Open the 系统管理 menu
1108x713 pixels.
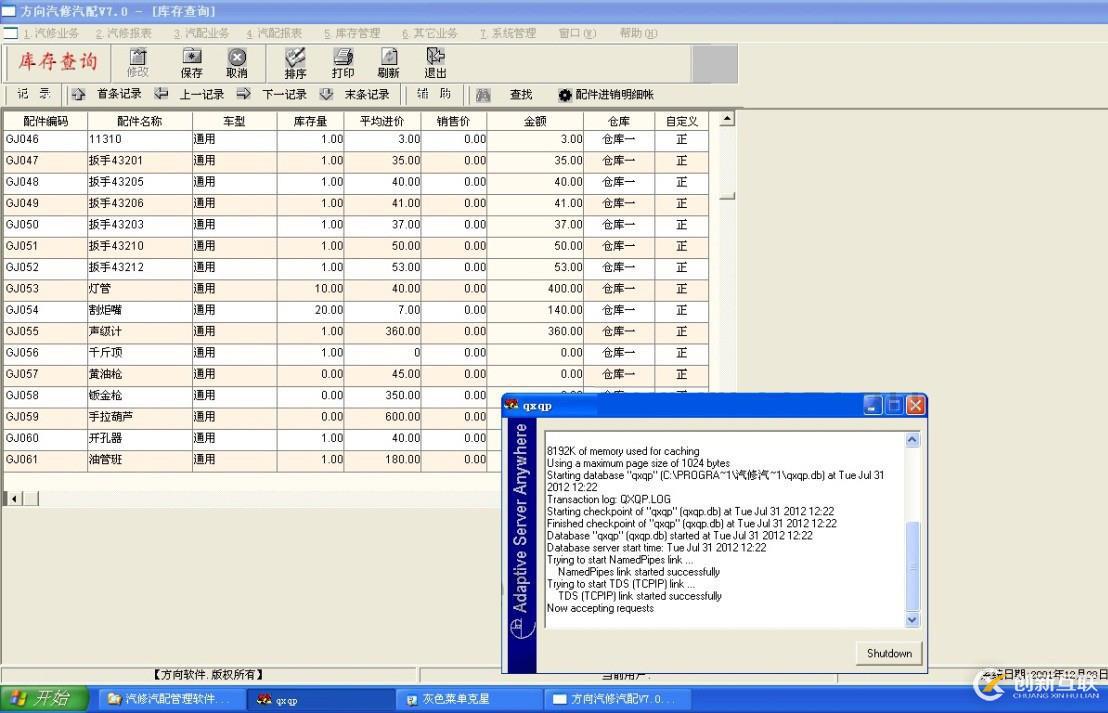pos(508,33)
